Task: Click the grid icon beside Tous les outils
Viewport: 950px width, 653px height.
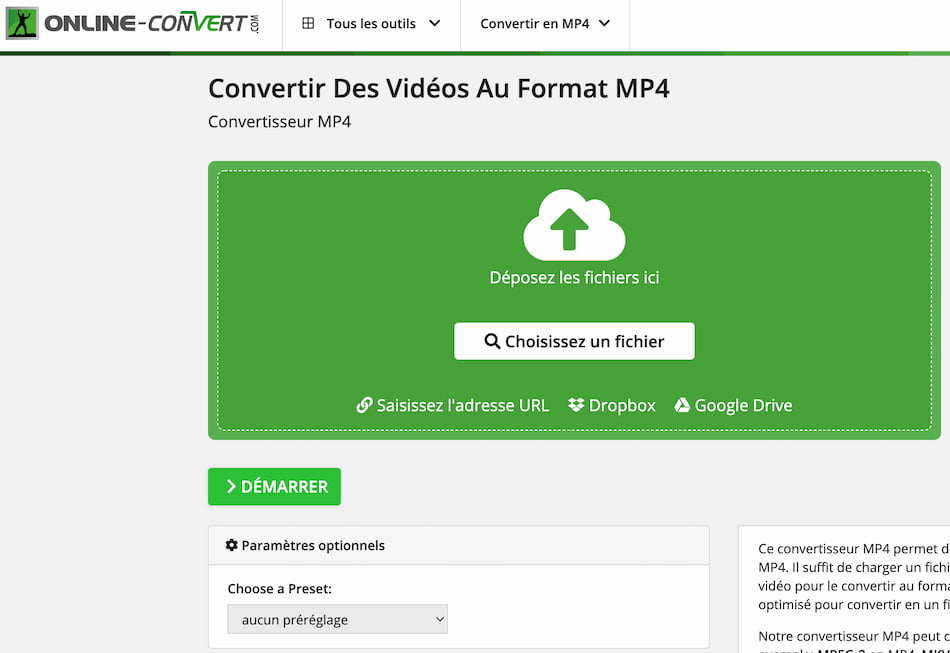Action: coord(308,24)
